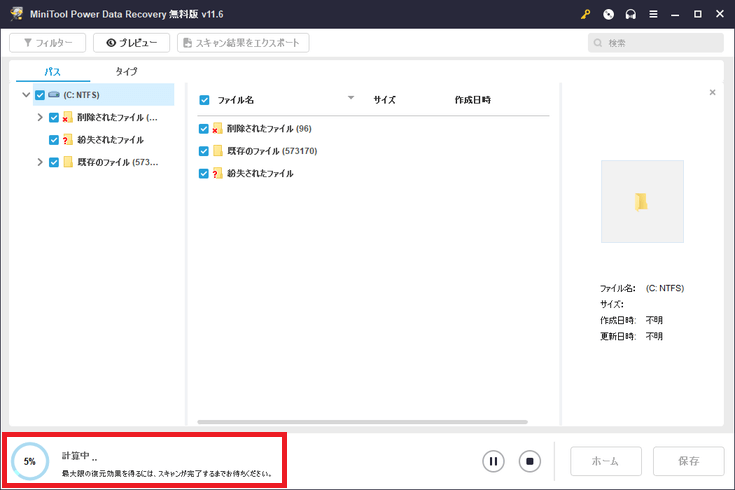Switch to the タイプ tab

pyautogui.click(x=126, y=72)
